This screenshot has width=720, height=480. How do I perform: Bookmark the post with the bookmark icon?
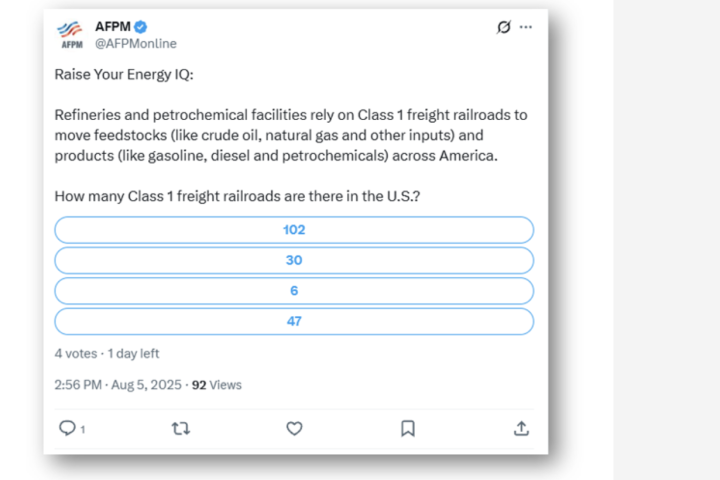click(408, 428)
